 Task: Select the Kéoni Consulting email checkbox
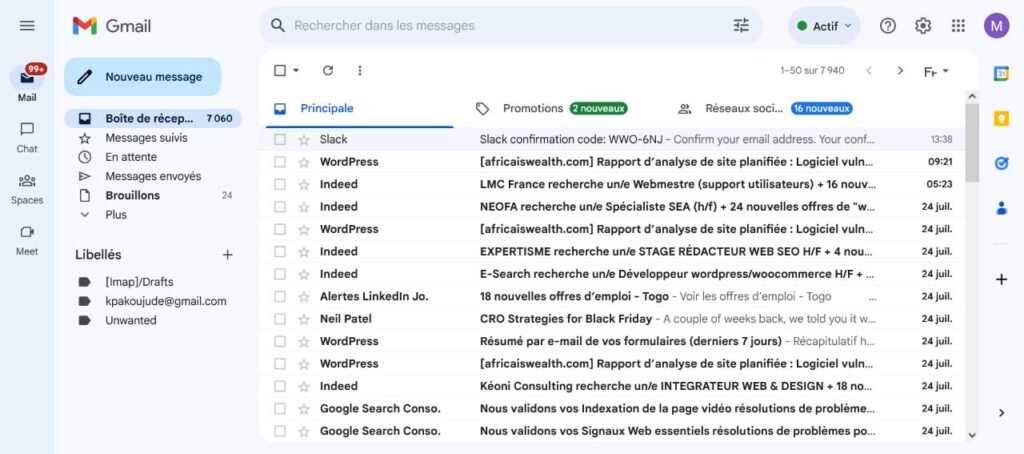point(280,386)
